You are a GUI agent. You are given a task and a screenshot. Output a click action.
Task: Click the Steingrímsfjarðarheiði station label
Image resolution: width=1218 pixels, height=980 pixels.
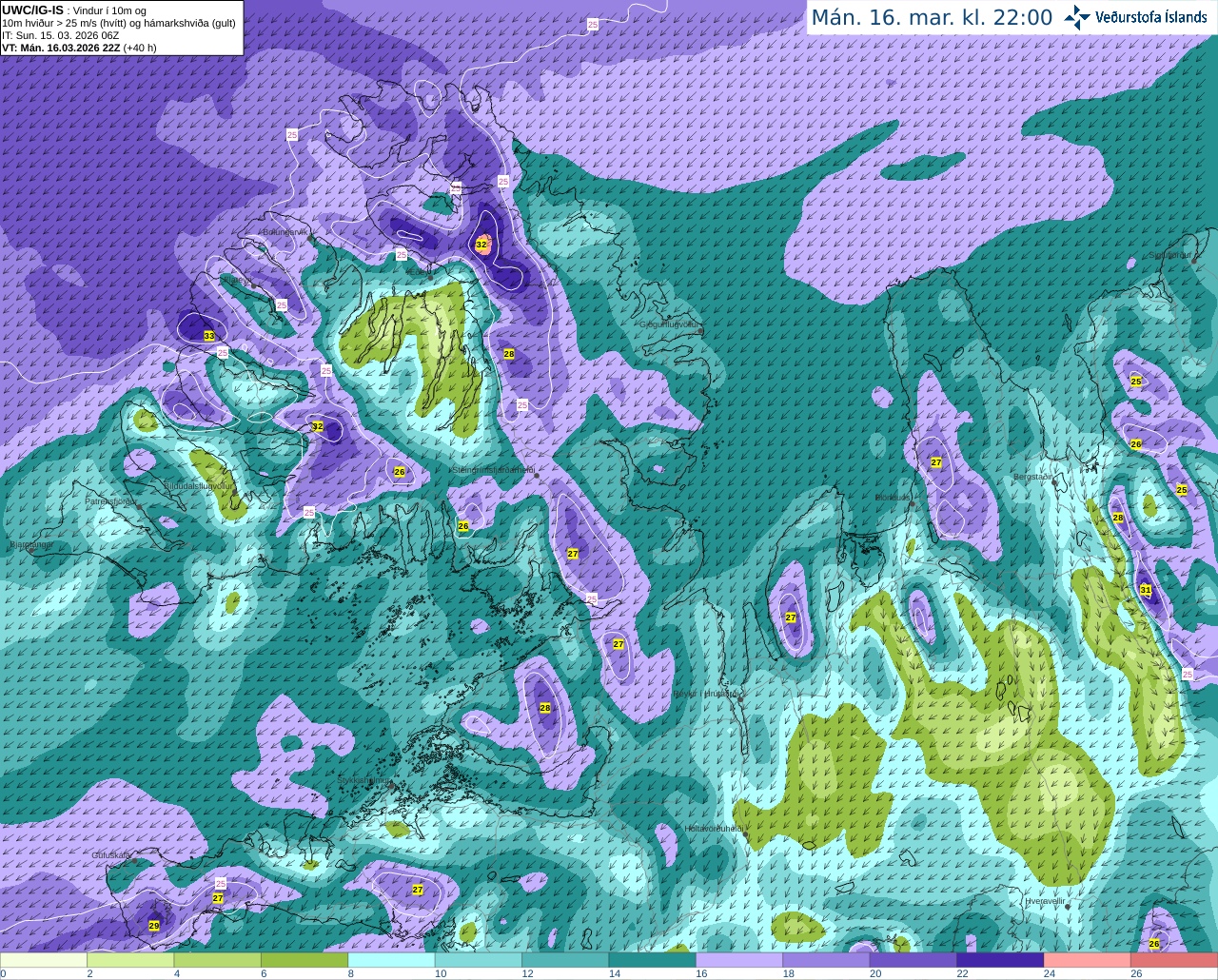tap(492, 470)
